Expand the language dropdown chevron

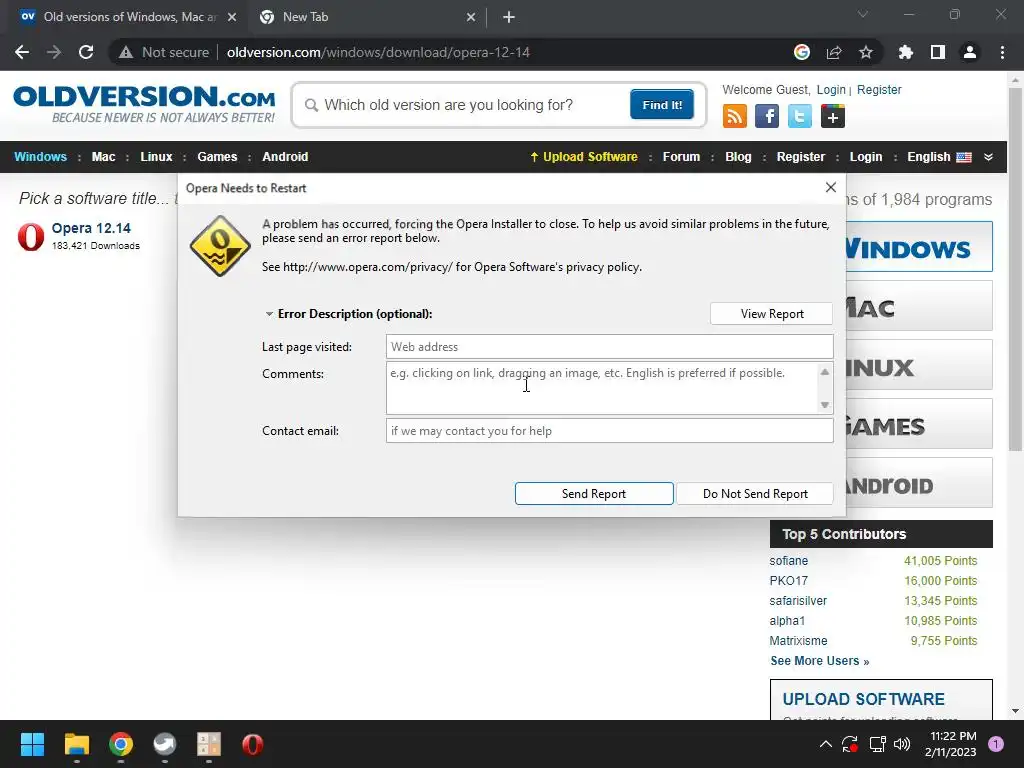(988, 157)
